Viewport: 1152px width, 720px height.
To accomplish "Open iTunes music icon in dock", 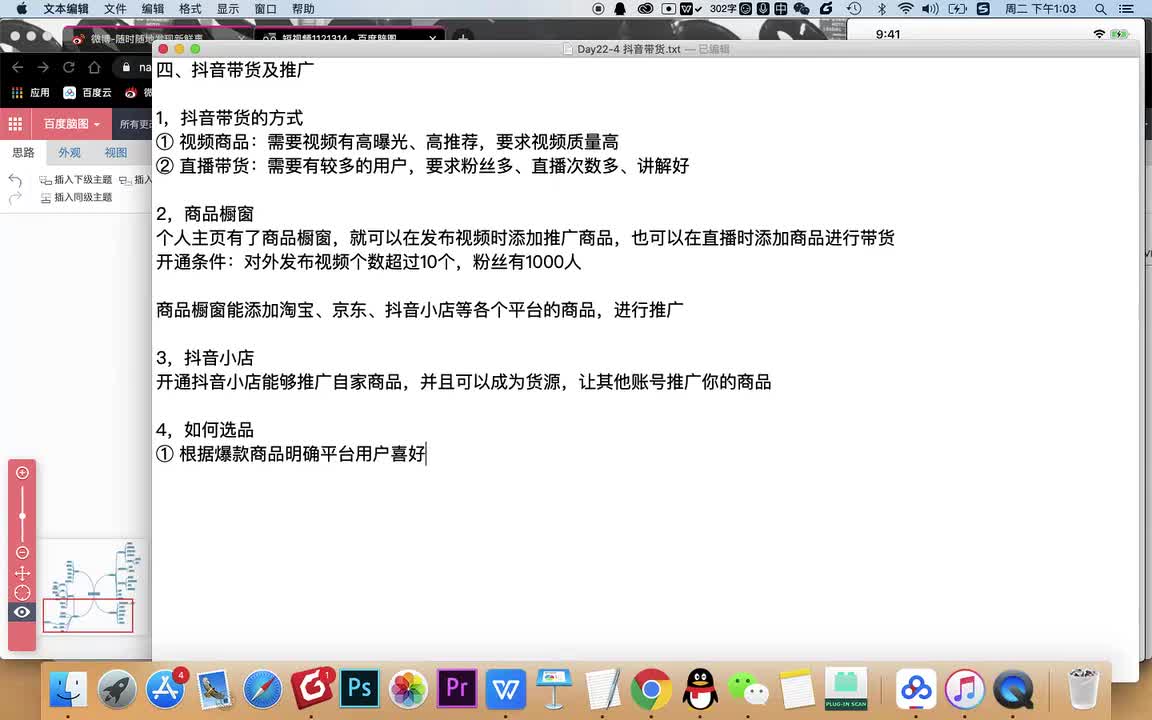I will (x=965, y=690).
